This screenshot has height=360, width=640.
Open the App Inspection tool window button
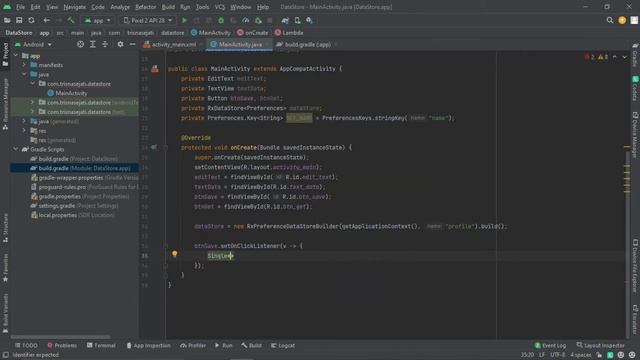(149, 345)
